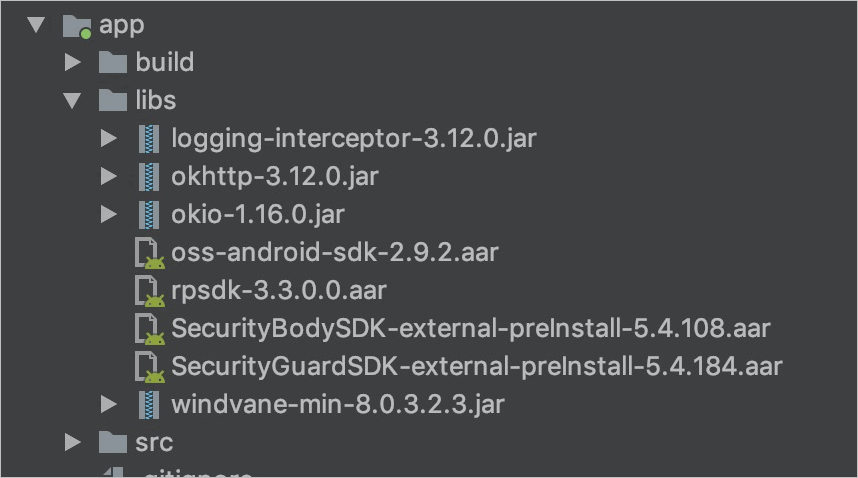This screenshot has height=478, width=858.
Task: Select the logging-interceptor-3.12.0.jar entry
Action: coord(353,139)
